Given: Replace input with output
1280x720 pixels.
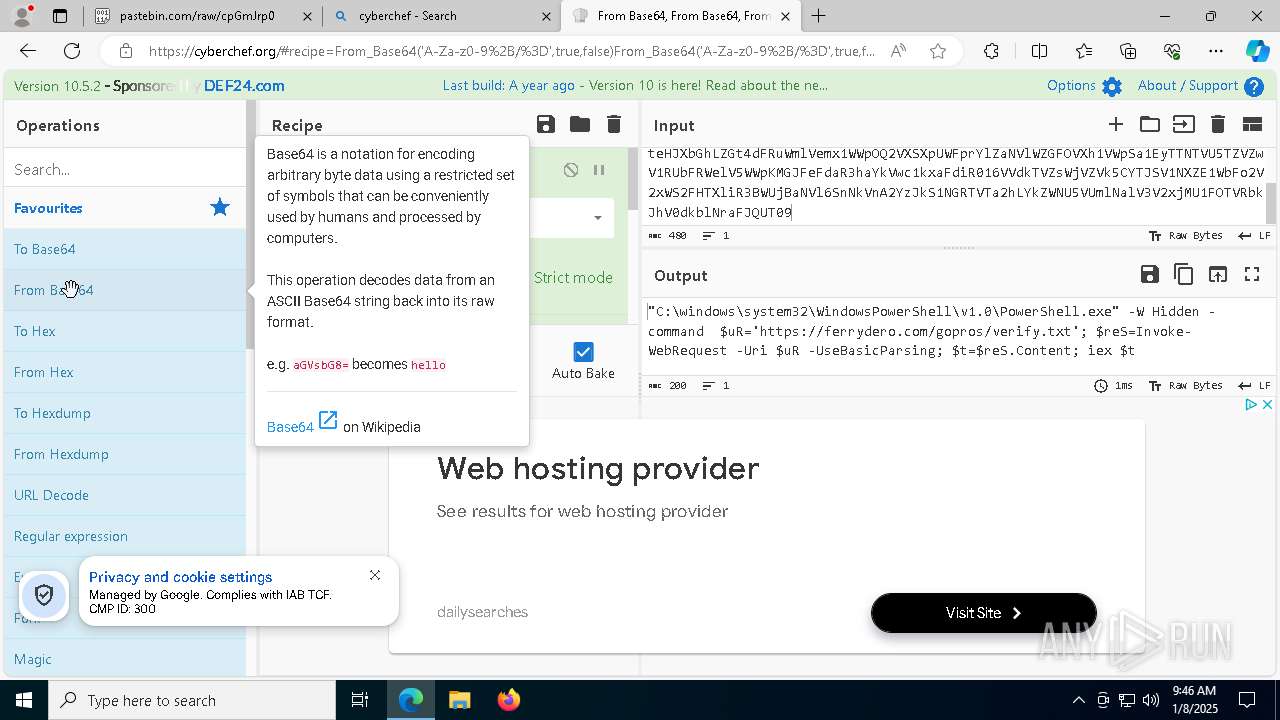Looking at the screenshot, I should tap(1217, 274).
